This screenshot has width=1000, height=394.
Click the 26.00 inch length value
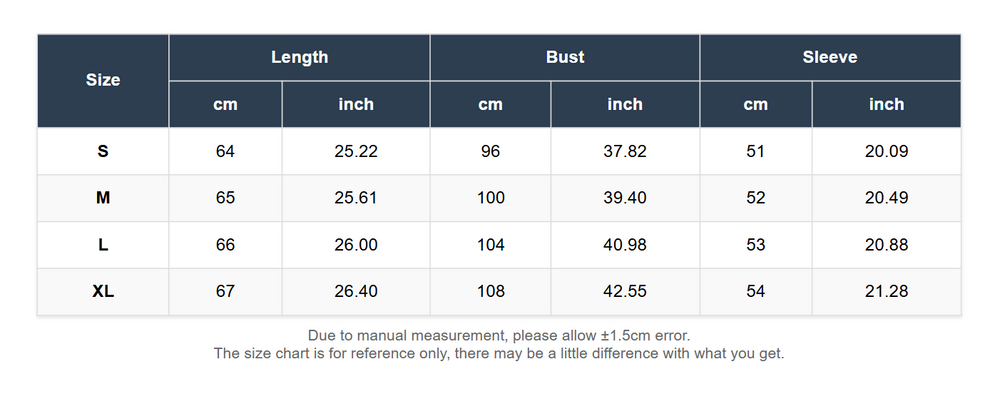[356, 245]
